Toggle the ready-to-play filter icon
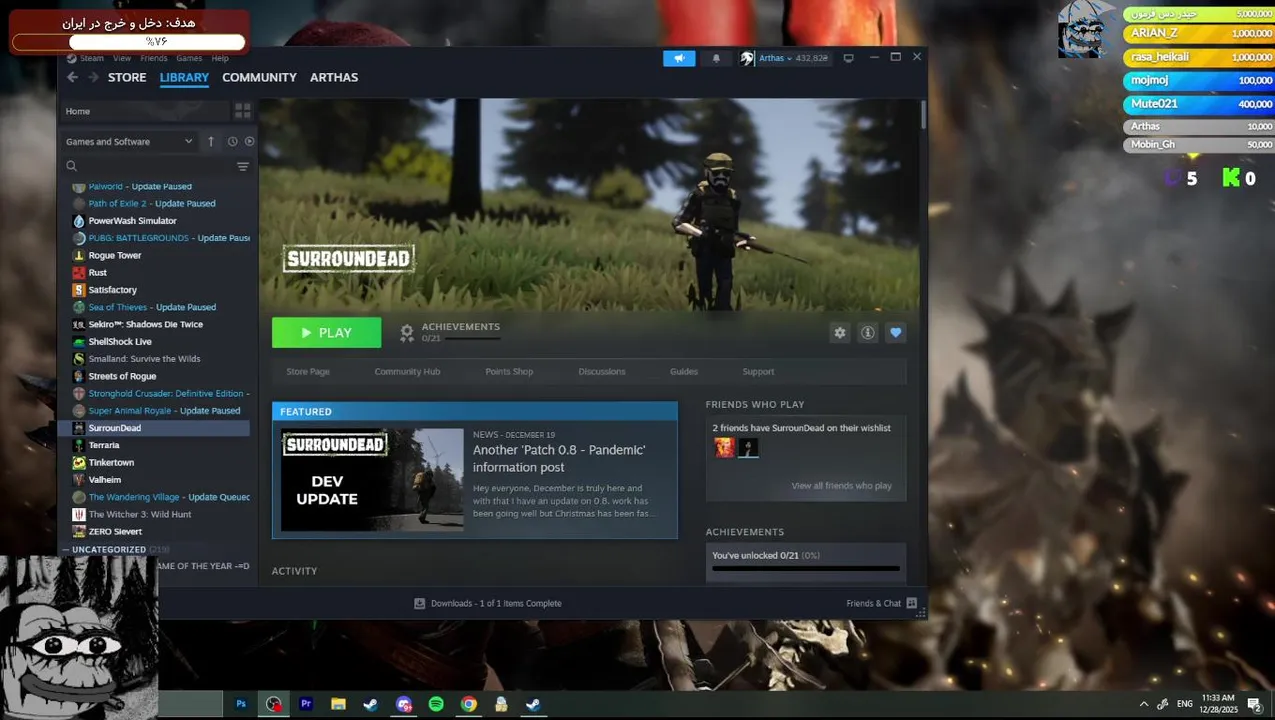The width and height of the screenshot is (1275, 720). point(249,141)
